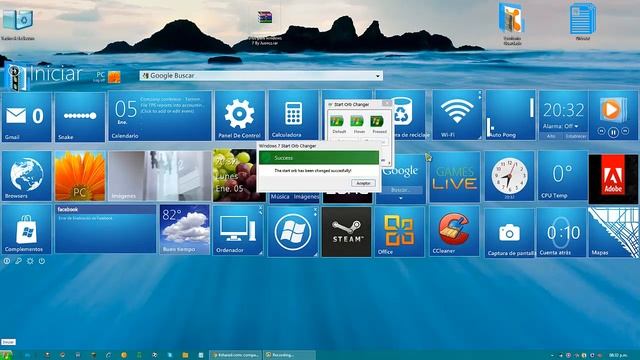Click the key icon below the tiles
Image resolution: width=640 pixels, height=360 pixels.
pos(18,261)
